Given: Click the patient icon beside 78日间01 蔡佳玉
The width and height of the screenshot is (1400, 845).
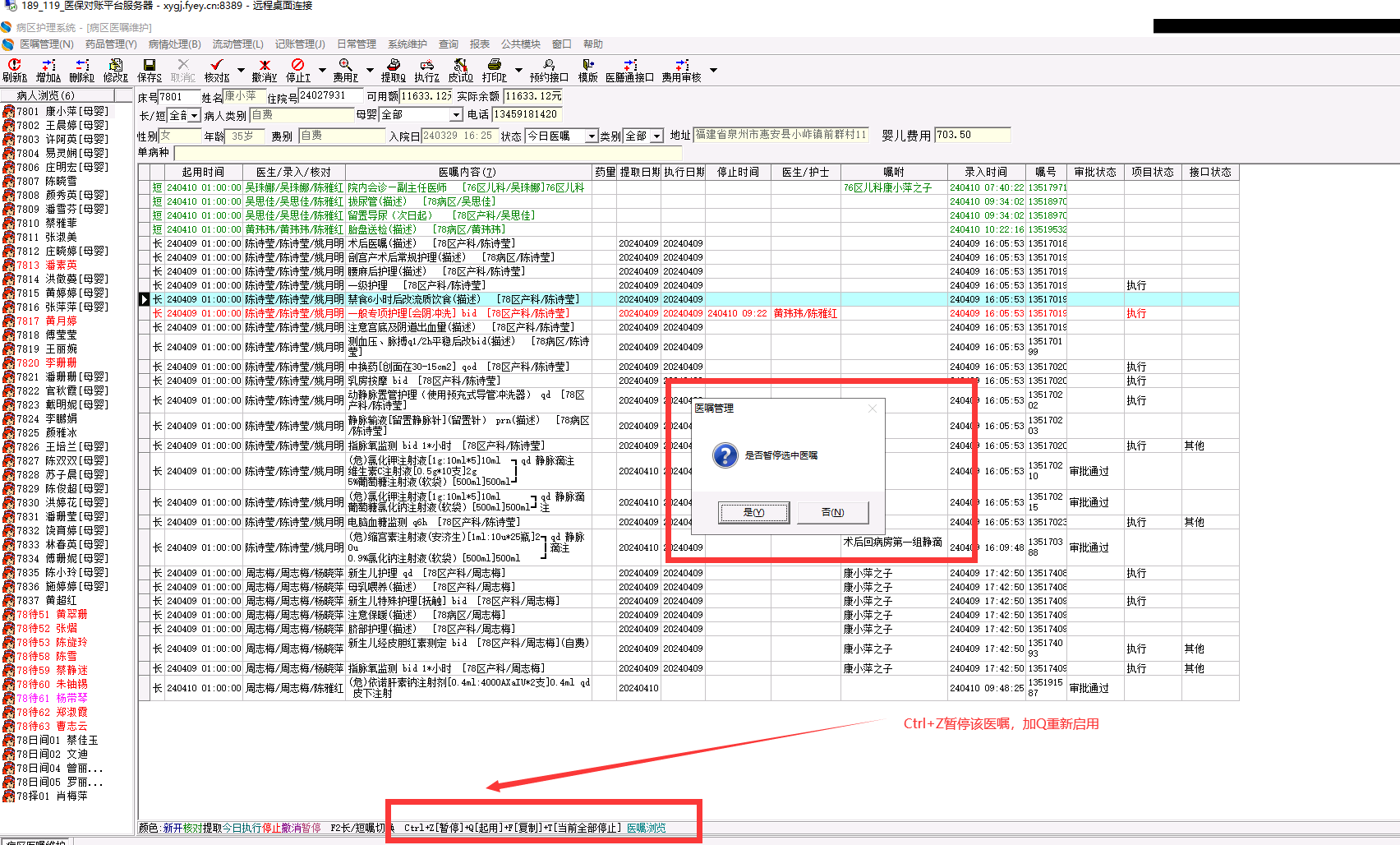Looking at the screenshot, I should click(x=8, y=740).
